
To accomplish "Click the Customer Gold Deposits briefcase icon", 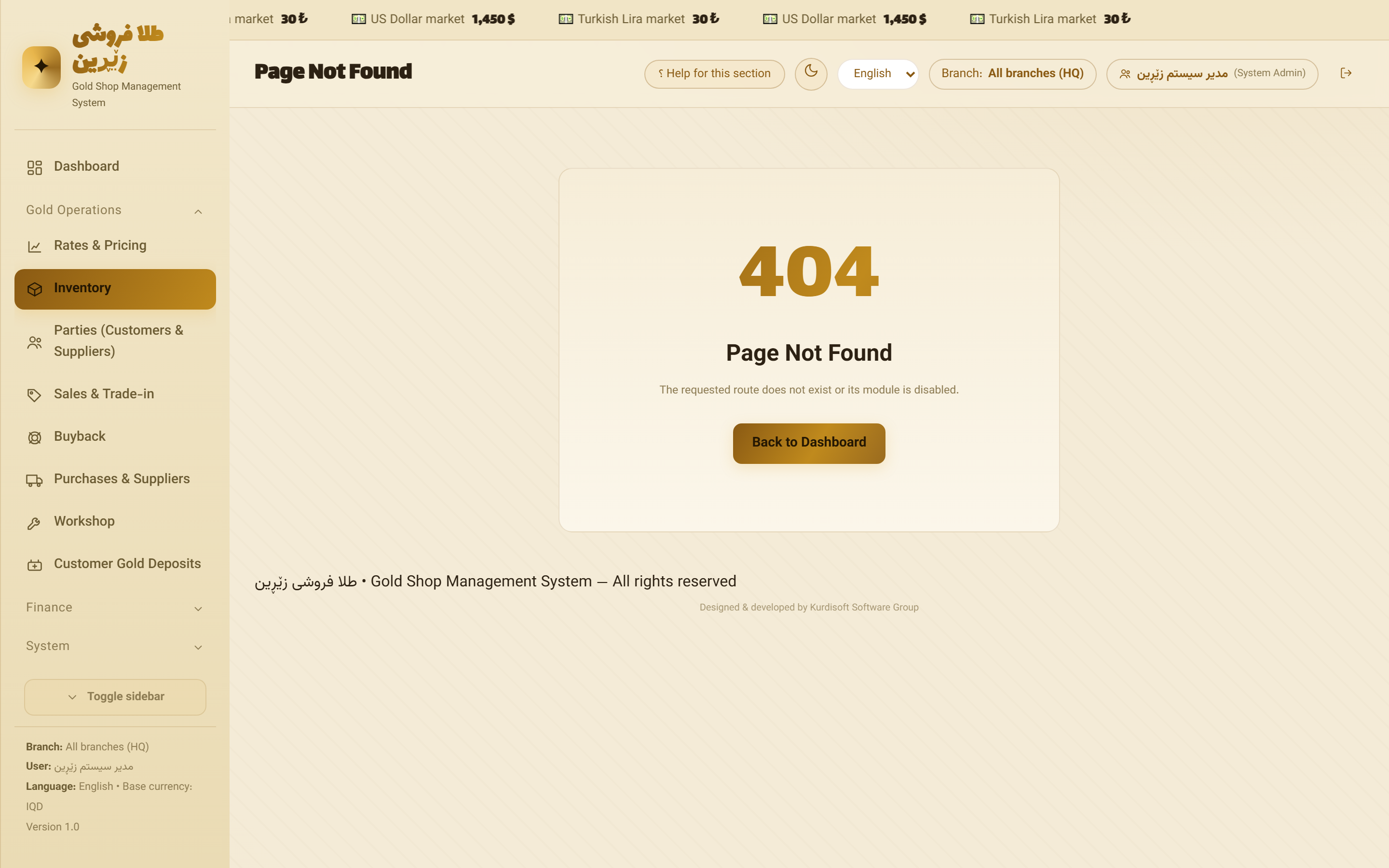I will coord(34,565).
